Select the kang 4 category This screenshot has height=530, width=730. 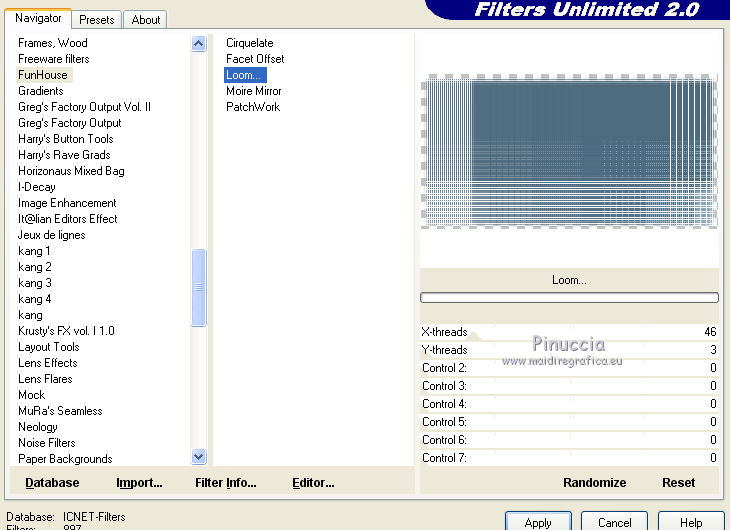[x=34, y=299]
